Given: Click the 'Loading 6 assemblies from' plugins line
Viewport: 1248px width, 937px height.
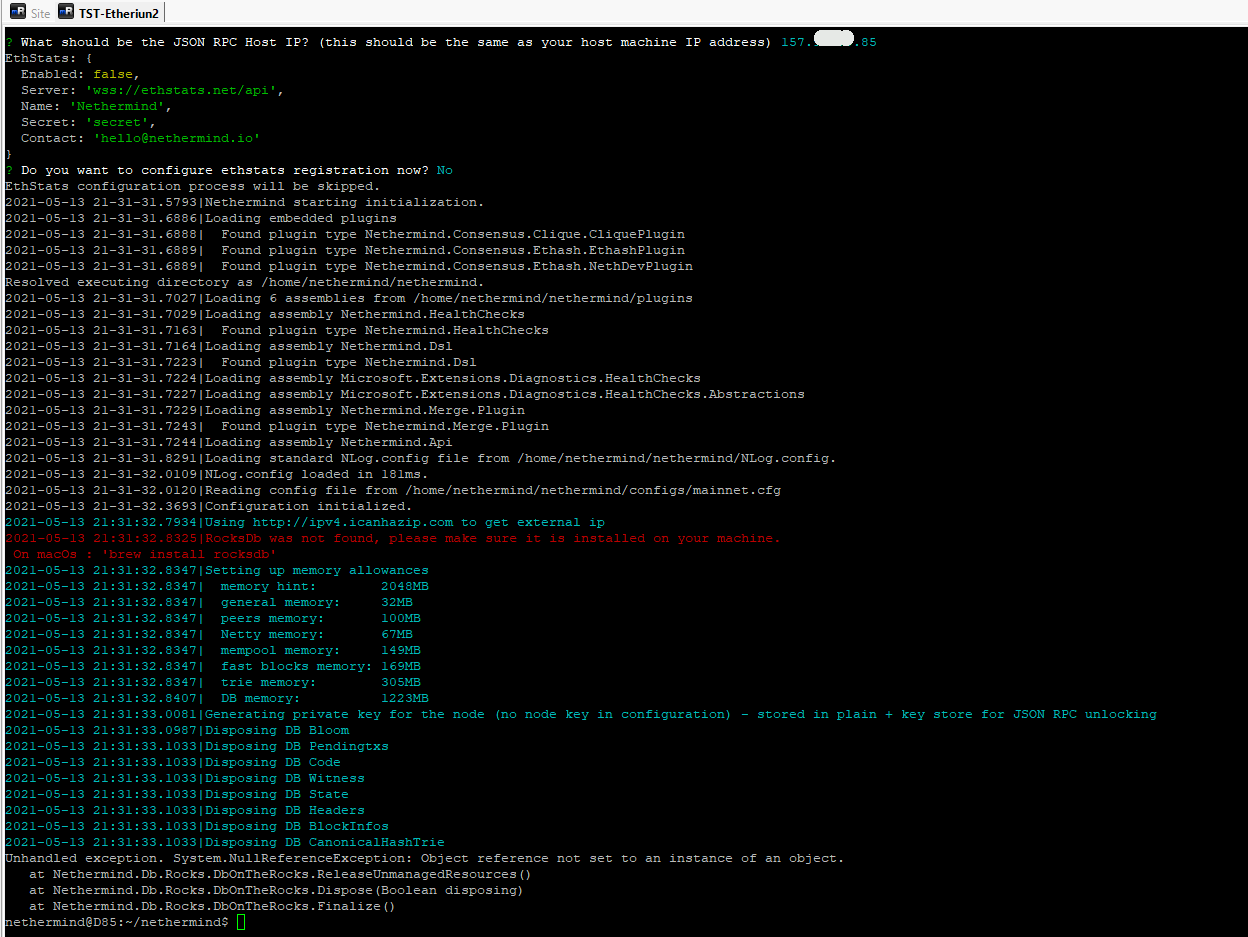Looking at the screenshot, I should tap(349, 298).
